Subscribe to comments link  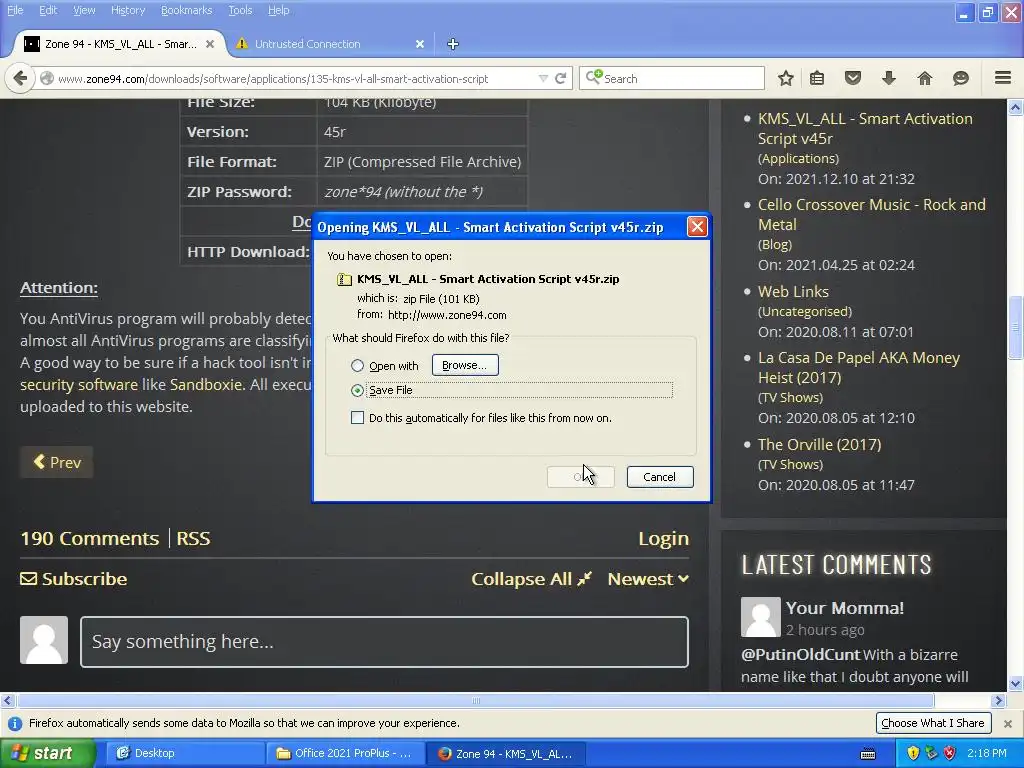74,579
